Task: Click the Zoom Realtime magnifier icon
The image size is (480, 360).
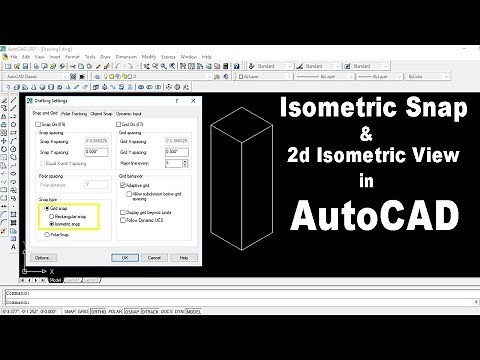Action: [155, 66]
